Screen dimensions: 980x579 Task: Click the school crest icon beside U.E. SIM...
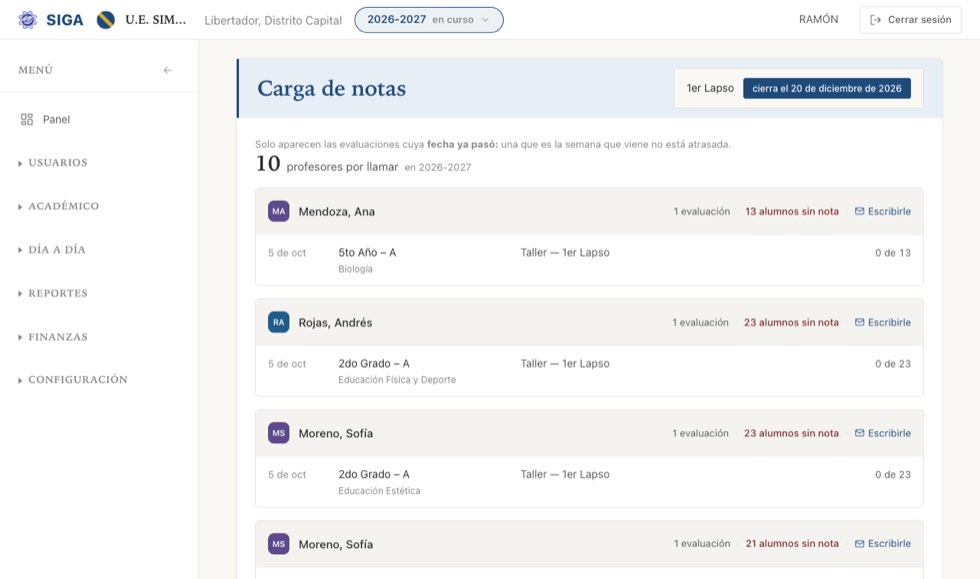point(106,20)
